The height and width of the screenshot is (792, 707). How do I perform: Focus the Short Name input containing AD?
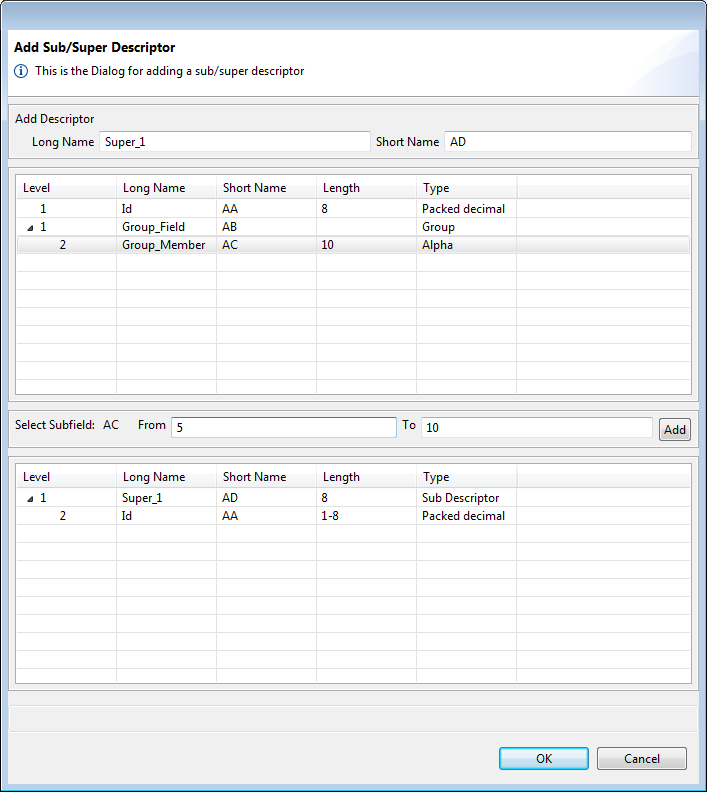click(568, 142)
